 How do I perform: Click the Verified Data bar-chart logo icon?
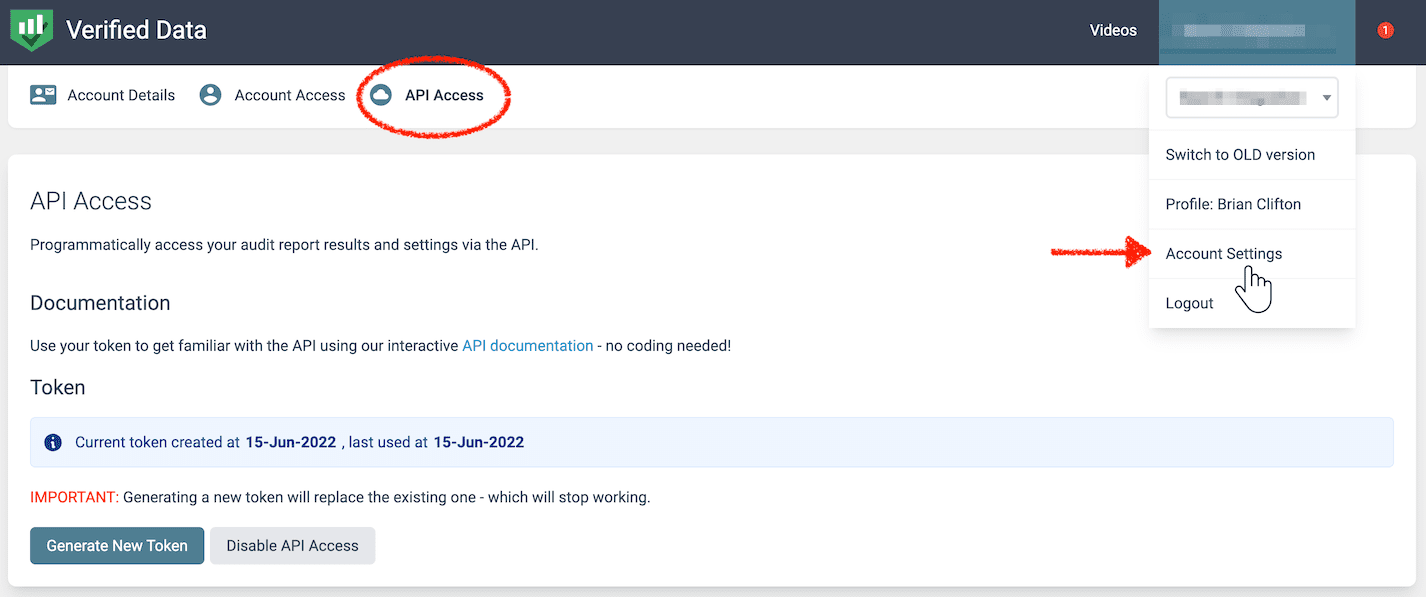33,30
